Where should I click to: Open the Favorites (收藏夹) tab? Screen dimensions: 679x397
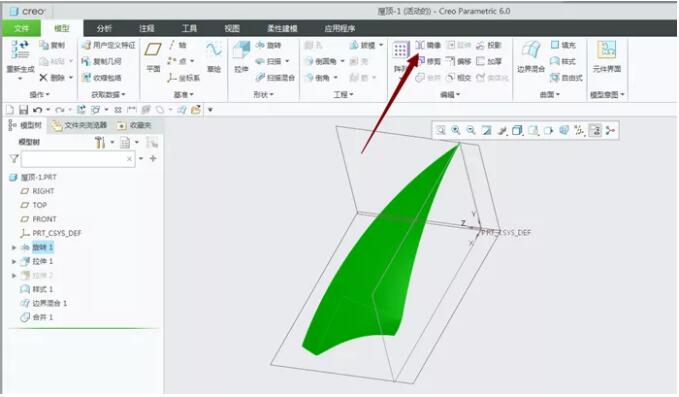(x=135, y=126)
